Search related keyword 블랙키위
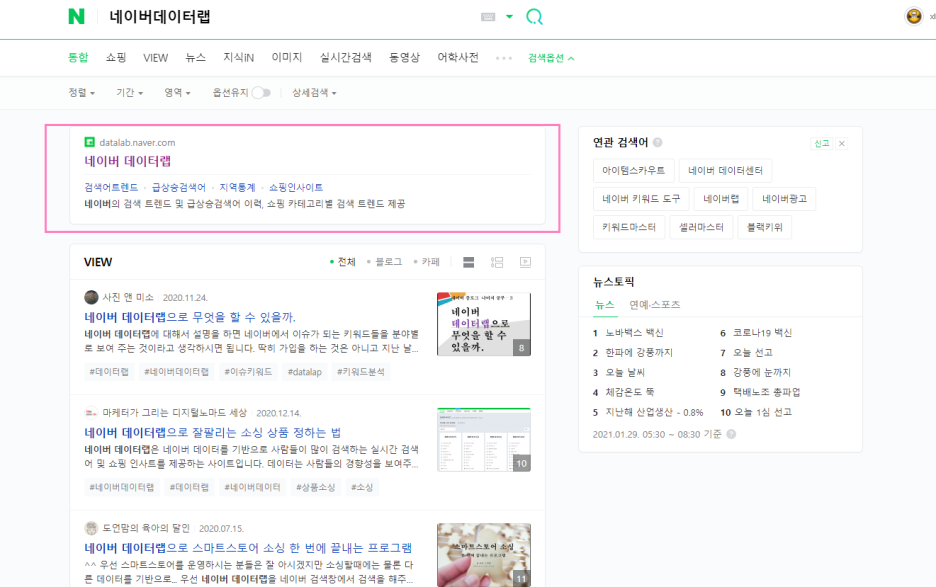Screen dimensions: 936x587 (765, 227)
